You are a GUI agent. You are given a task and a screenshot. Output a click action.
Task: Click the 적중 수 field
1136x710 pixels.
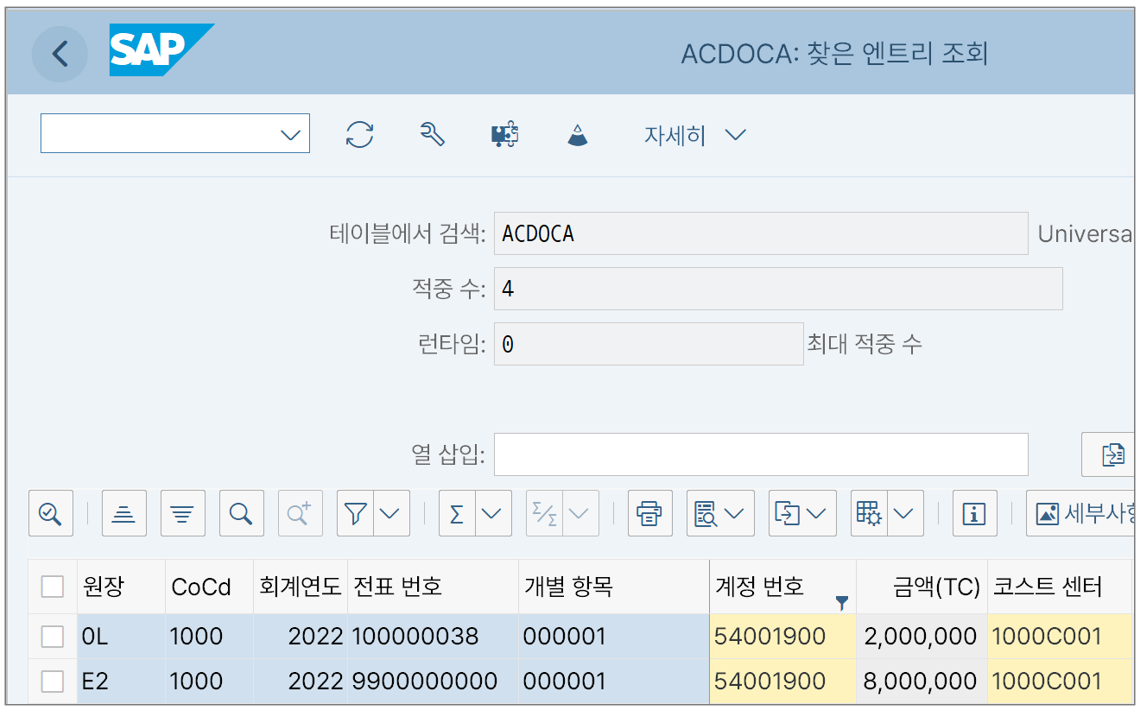click(x=778, y=288)
